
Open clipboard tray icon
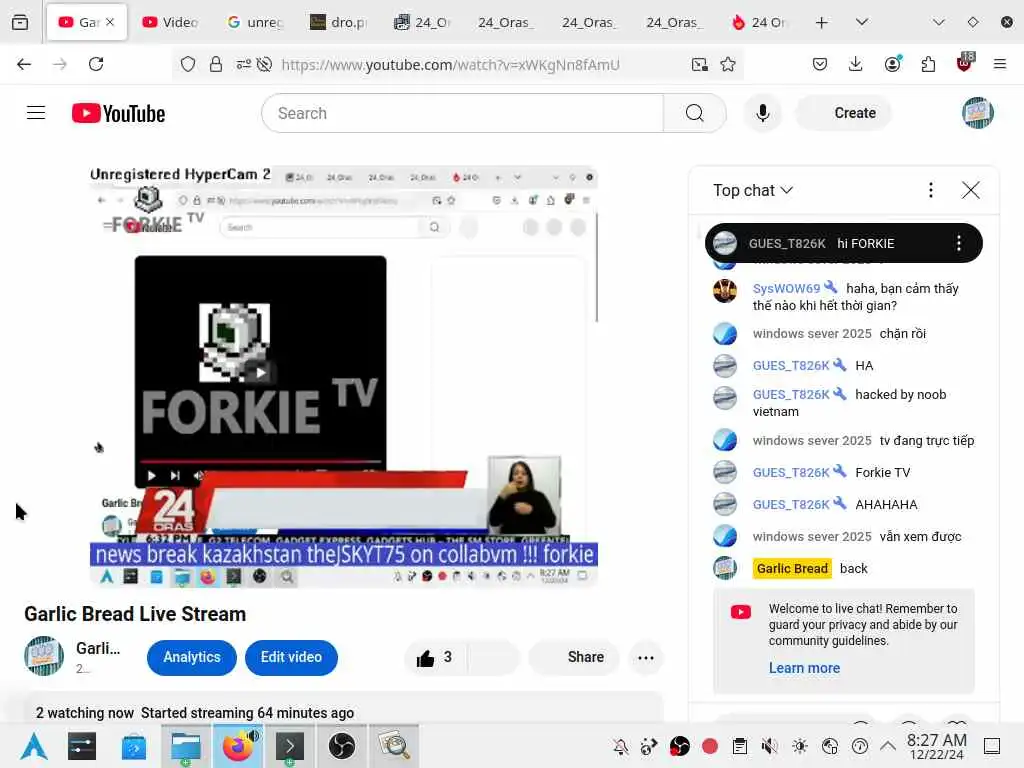coord(740,746)
